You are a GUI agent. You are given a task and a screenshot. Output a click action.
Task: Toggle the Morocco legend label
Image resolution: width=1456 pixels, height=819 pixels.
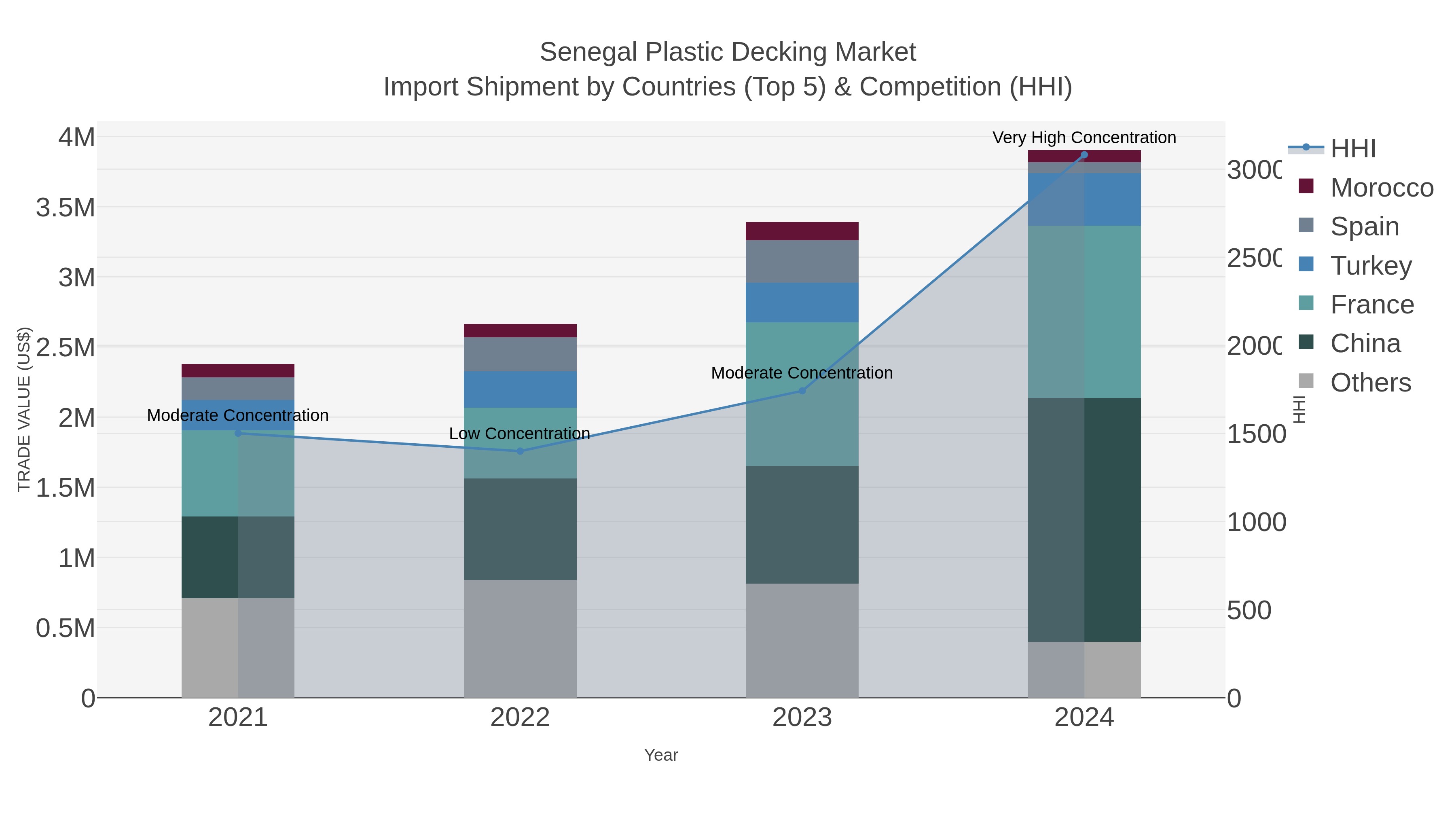pos(1382,188)
